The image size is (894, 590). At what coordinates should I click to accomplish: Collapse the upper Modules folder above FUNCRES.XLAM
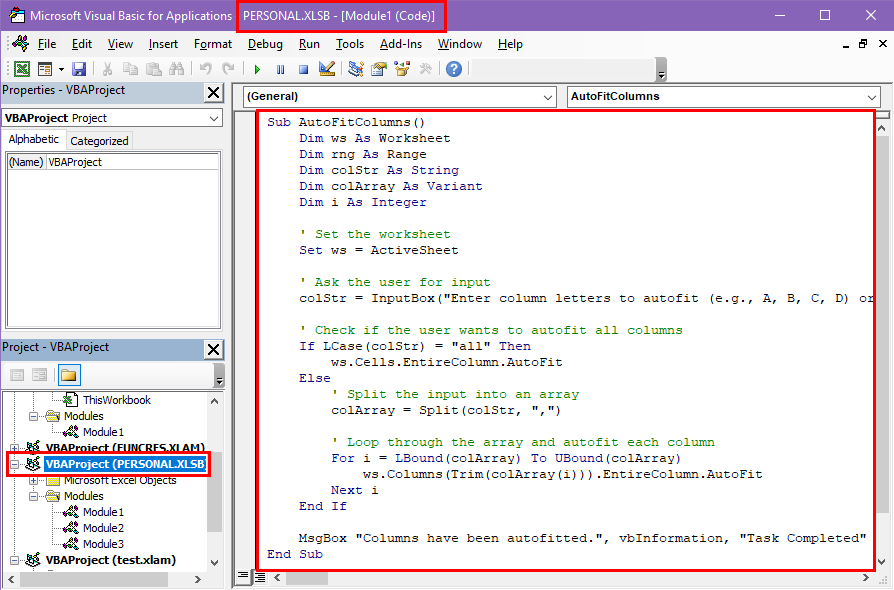pos(33,417)
